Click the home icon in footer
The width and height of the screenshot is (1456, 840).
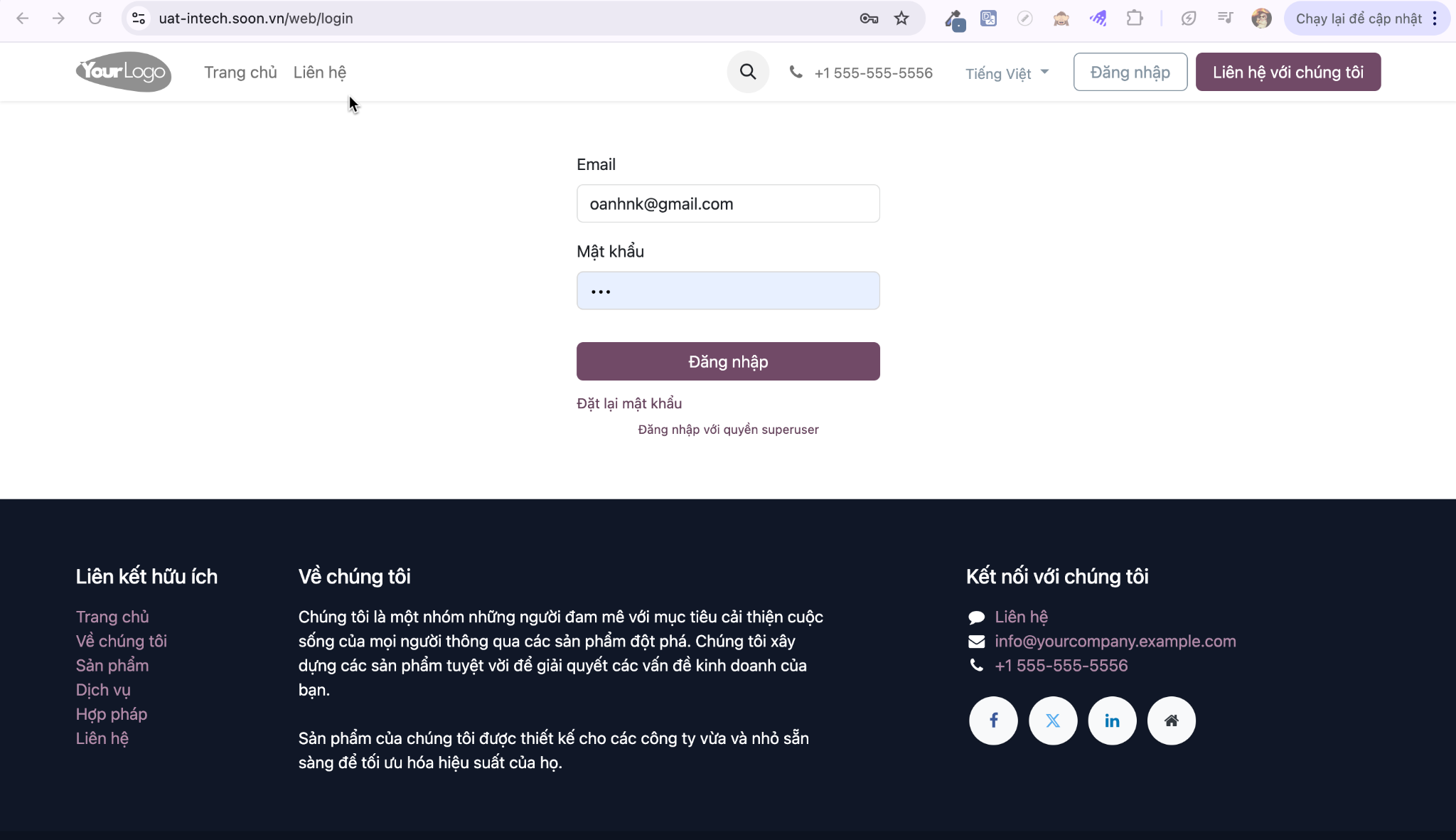click(1172, 721)
